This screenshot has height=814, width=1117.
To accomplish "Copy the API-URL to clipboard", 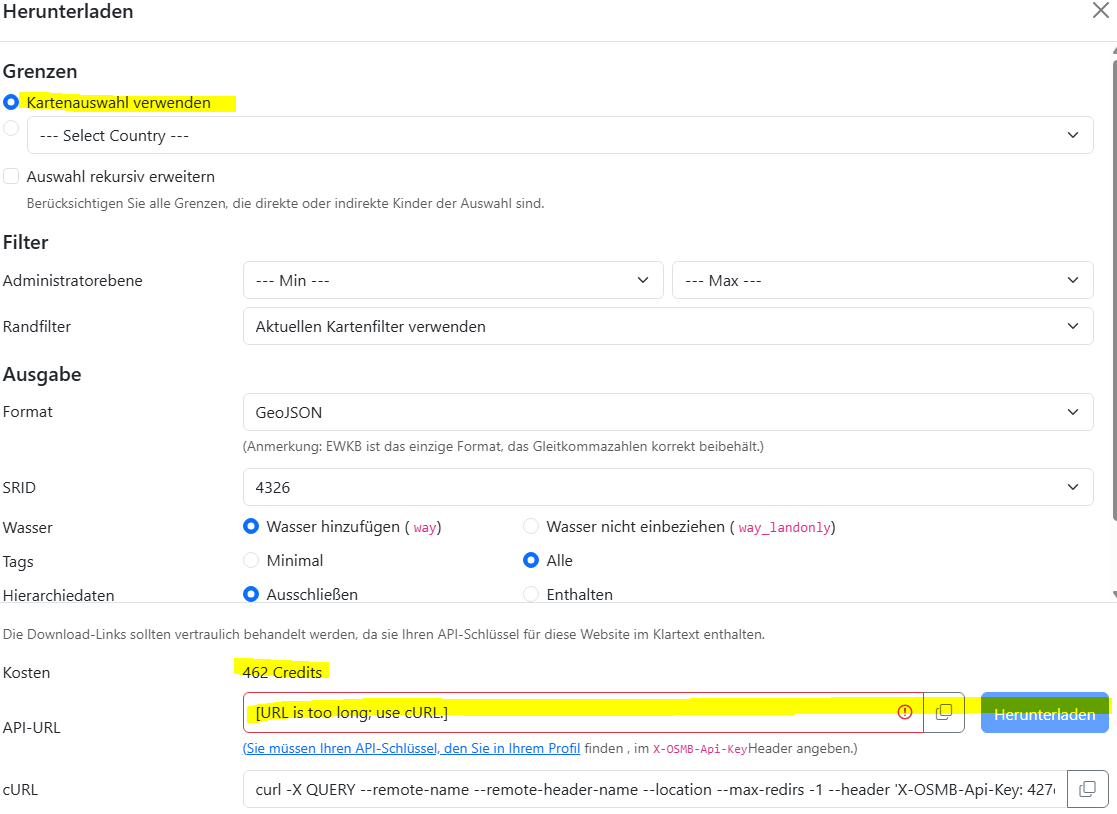I will click(944, 712).
